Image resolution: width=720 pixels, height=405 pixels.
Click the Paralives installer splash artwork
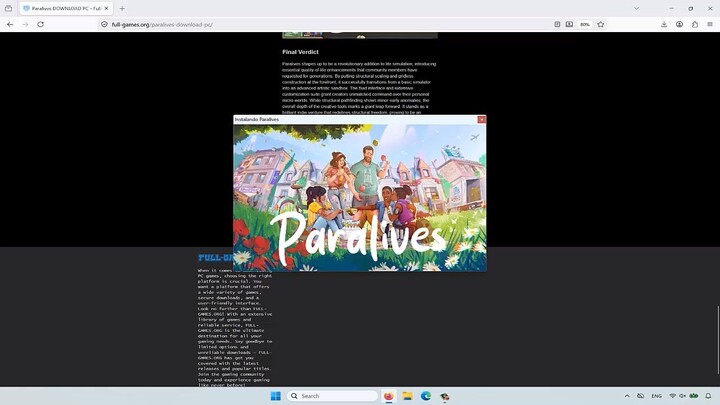(360, 198)
